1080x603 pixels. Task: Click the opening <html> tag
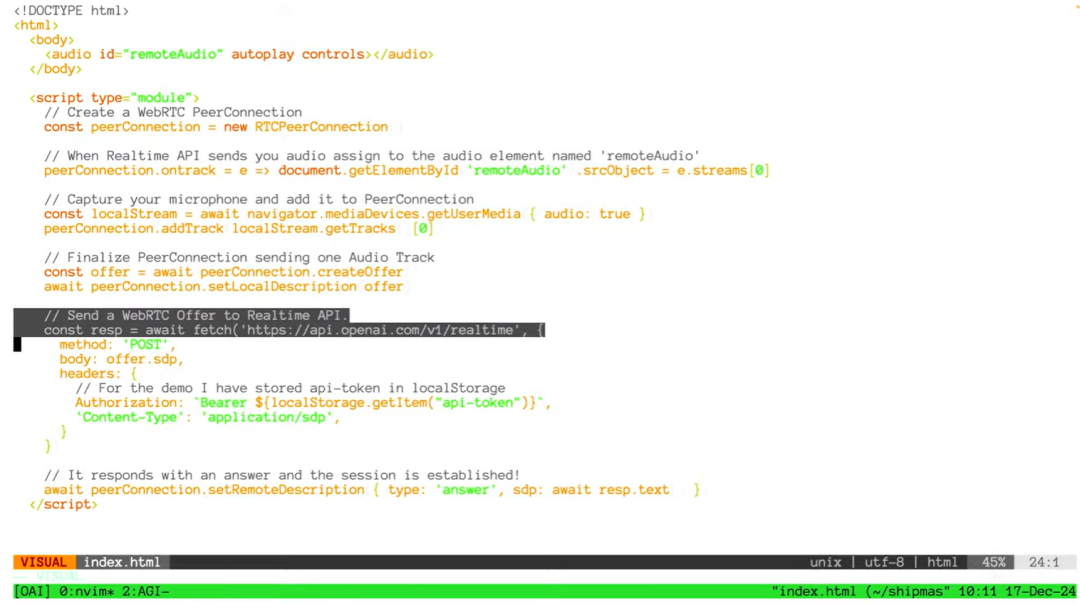[36, 25]
